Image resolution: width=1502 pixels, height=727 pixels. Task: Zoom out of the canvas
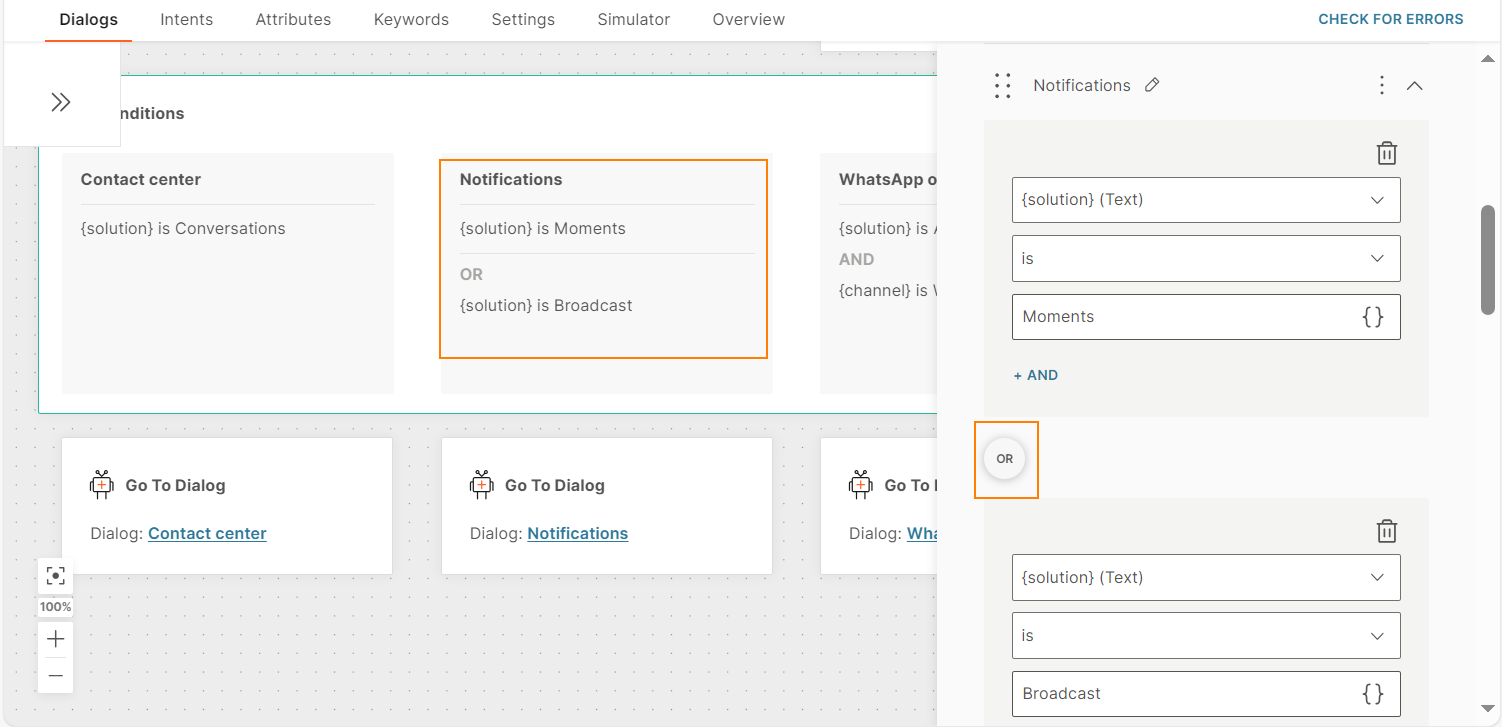tap(56, 675)
